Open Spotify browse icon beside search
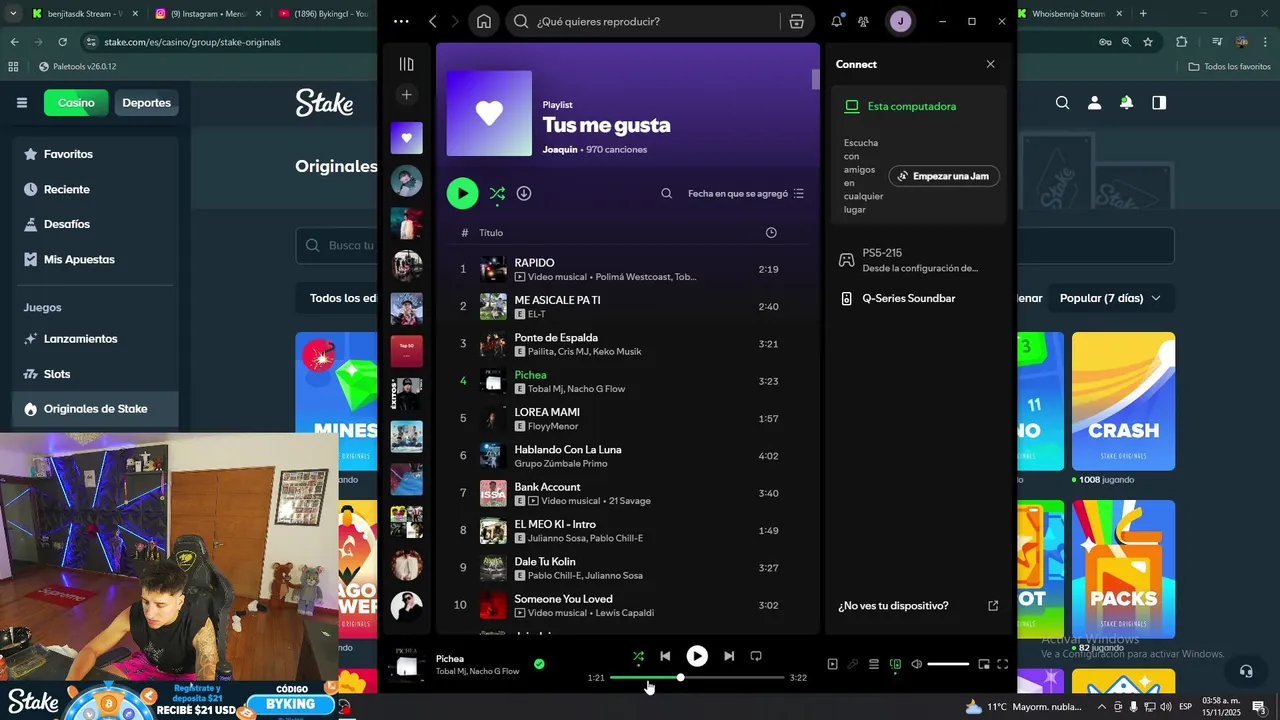1280x720 pixels. coord(796,21)
